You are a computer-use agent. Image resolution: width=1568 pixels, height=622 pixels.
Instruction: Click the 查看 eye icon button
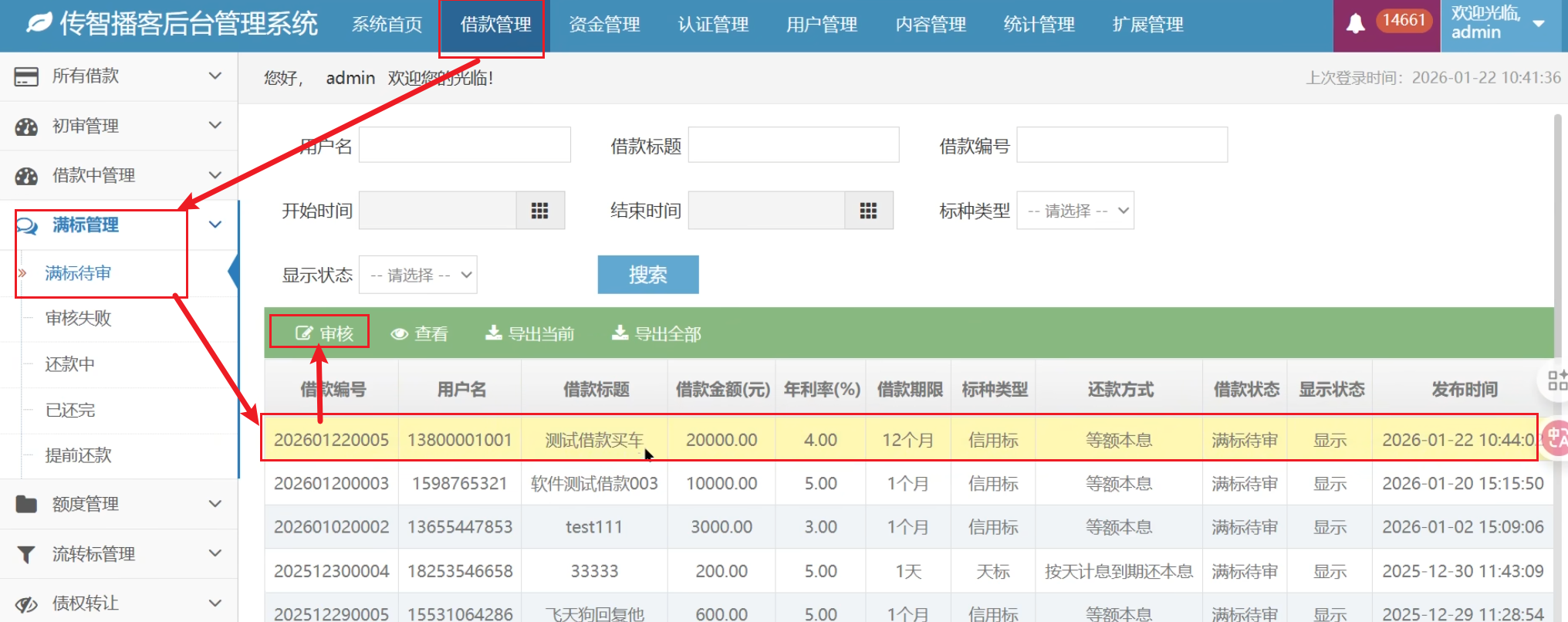(419, 333)
